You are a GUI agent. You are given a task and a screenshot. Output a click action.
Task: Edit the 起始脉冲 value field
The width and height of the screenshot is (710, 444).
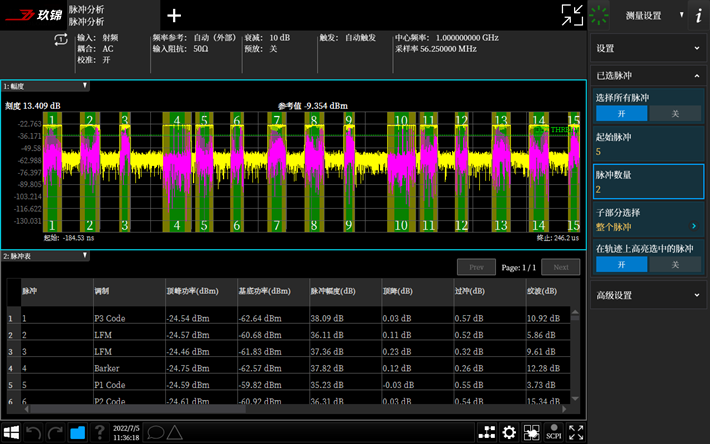tap(648, 144)
